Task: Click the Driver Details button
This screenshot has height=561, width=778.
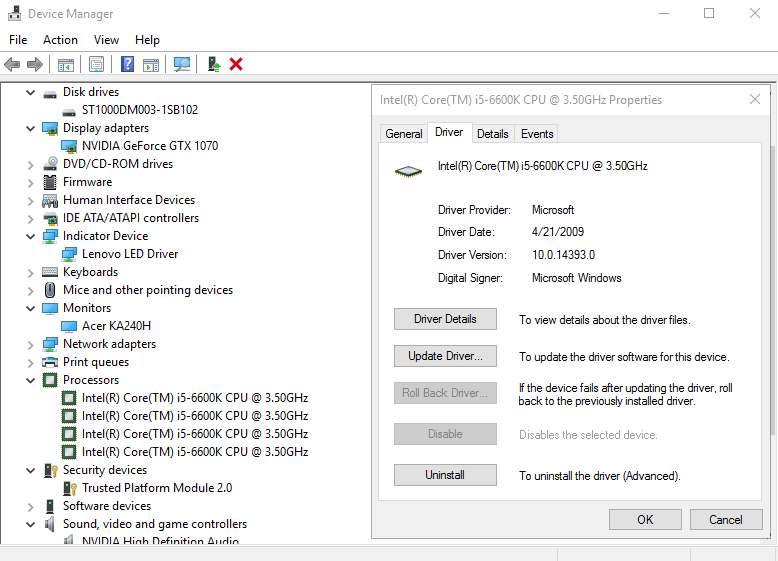Action: click(445, 319)
